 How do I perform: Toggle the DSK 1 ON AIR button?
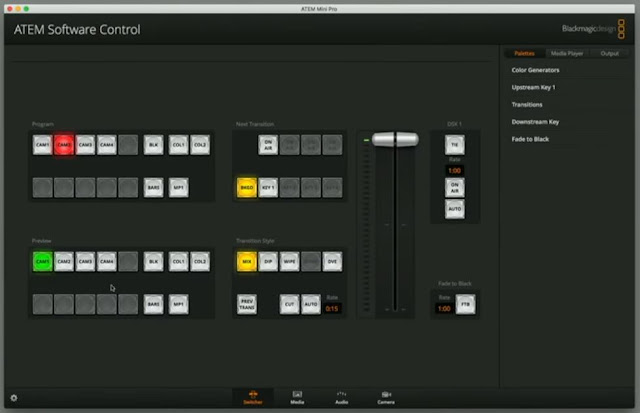455,188
